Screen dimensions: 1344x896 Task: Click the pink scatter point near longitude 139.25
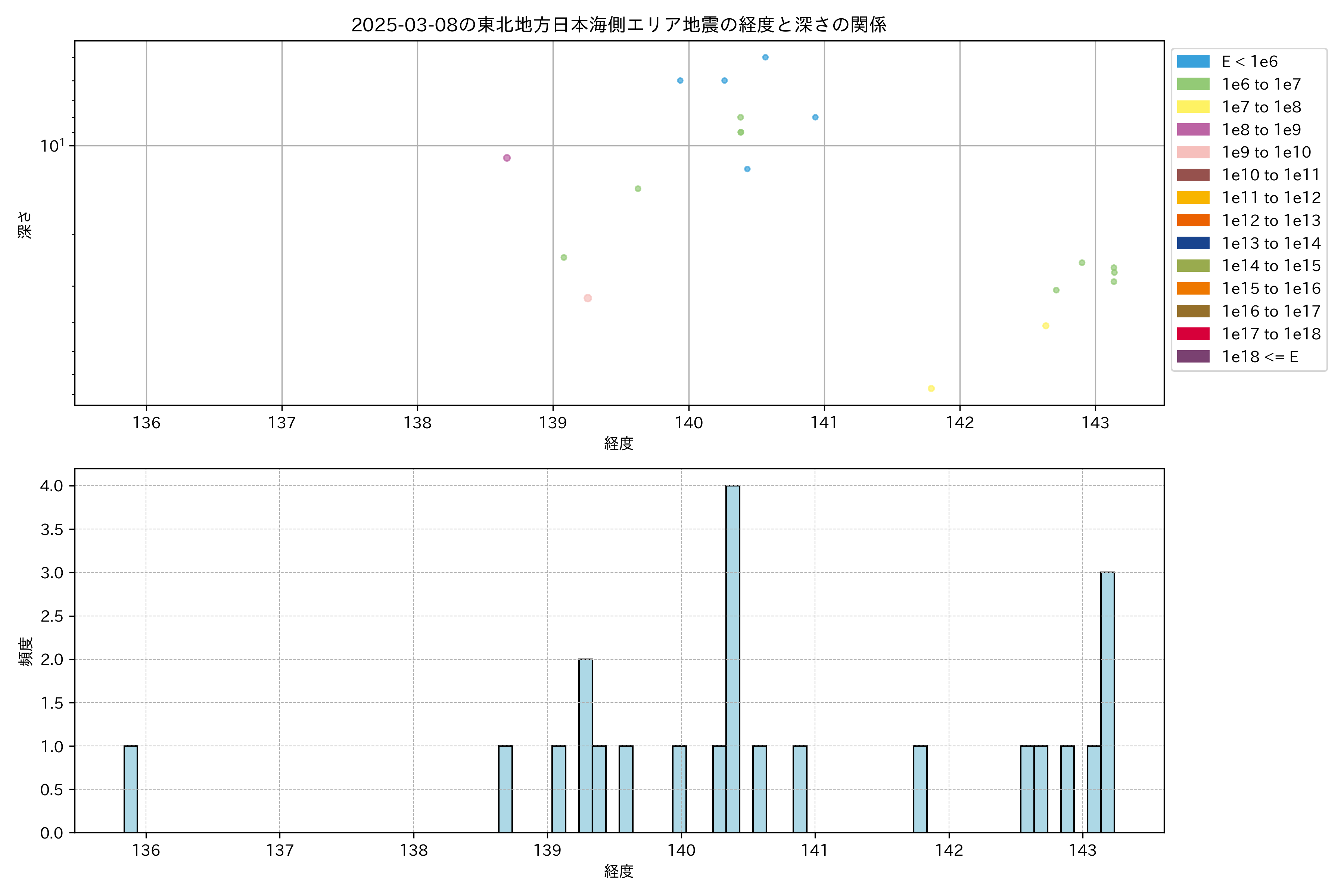pos(587,298)
